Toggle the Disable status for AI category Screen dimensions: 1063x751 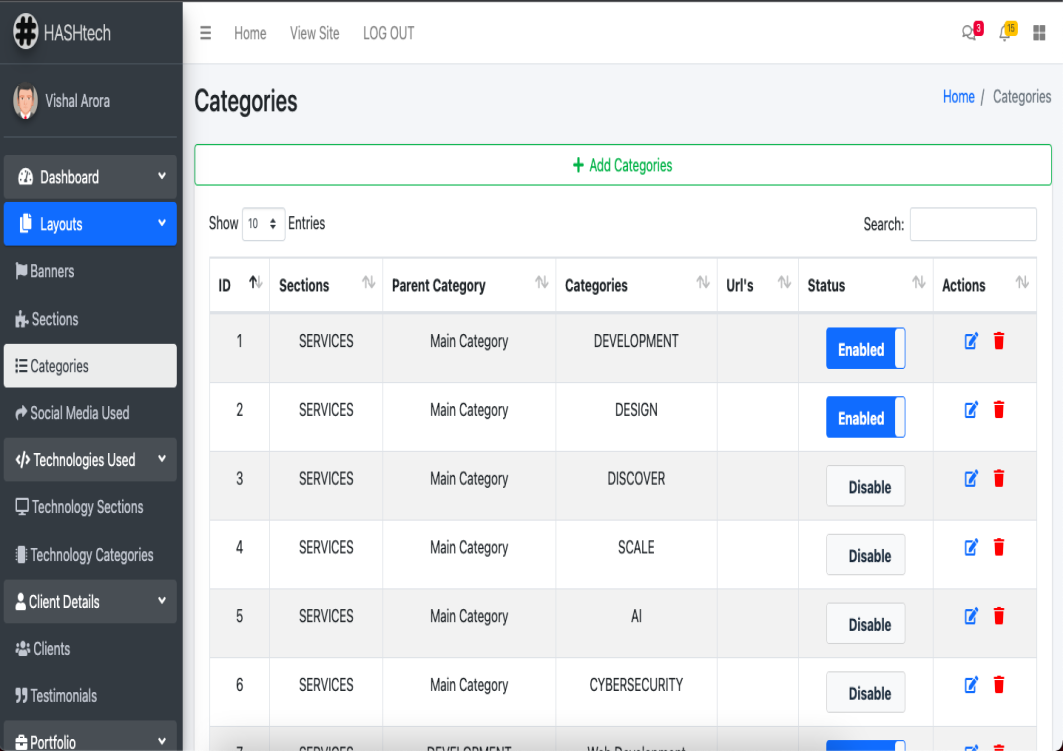coord(865,624)
